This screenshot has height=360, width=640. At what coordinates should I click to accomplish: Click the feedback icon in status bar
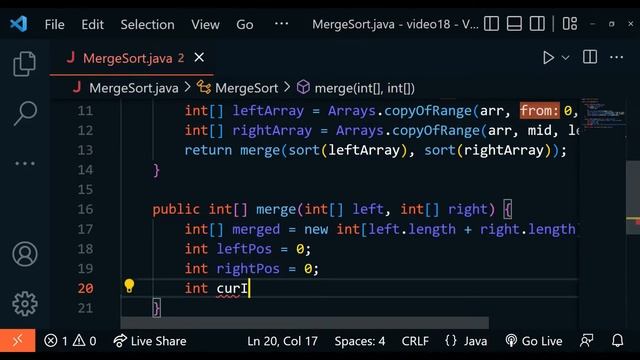587,340
